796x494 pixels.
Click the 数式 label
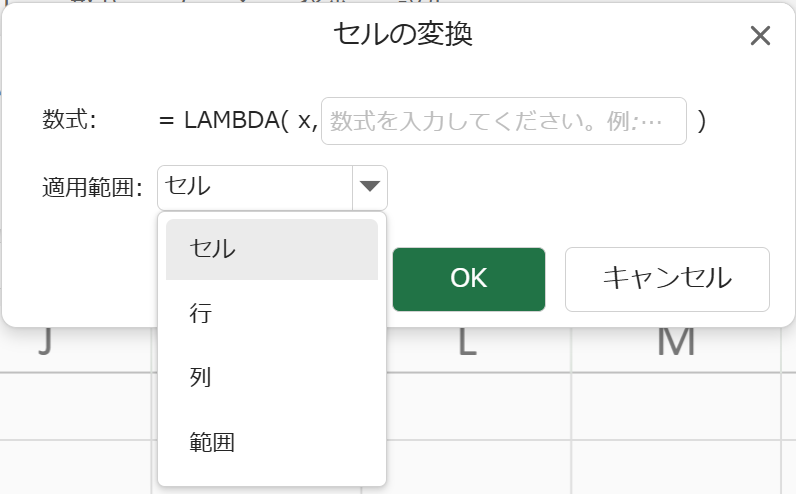[x=69, y=120]
